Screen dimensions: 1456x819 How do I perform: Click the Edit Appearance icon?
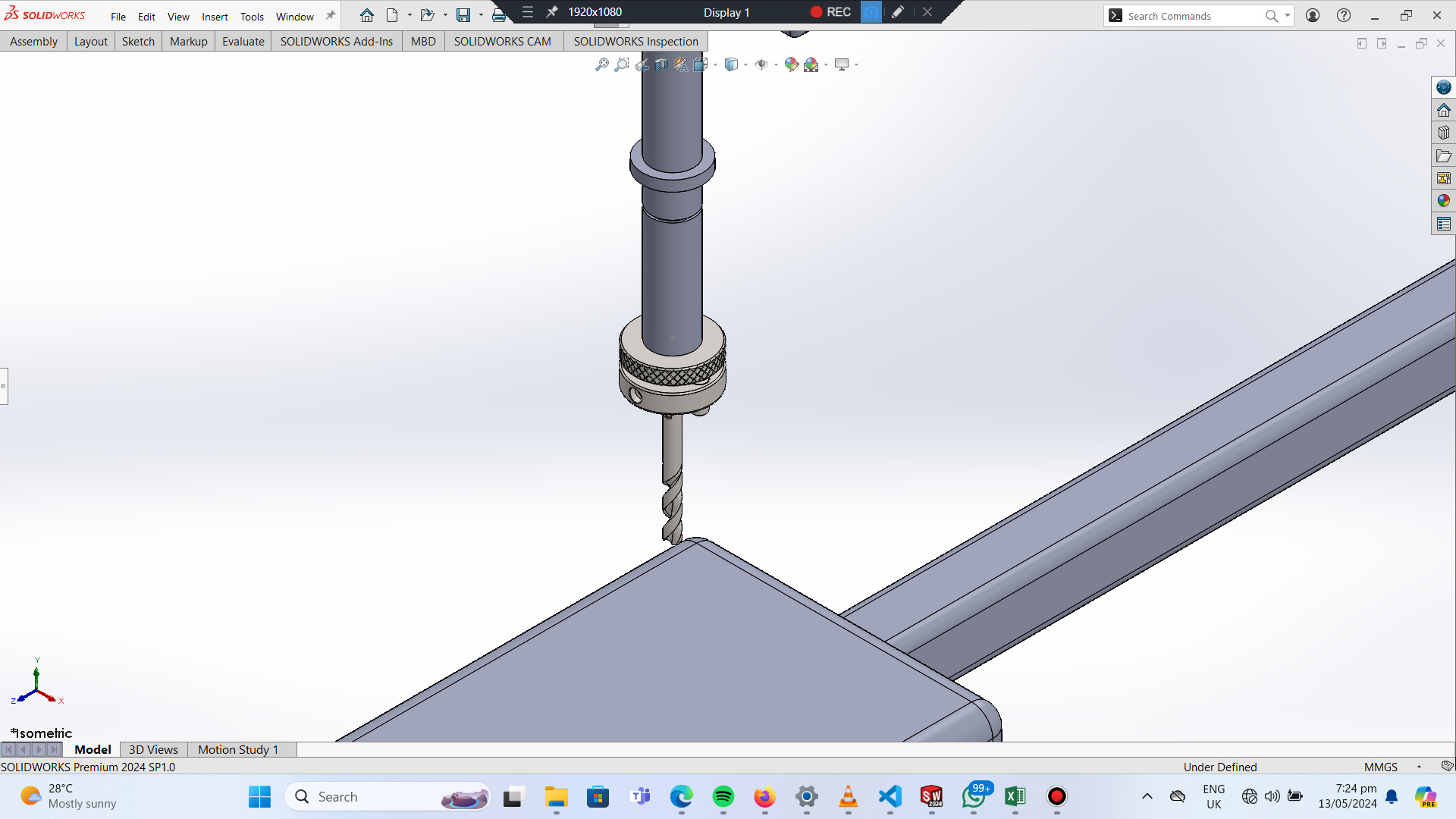click(x=791, y=65)
